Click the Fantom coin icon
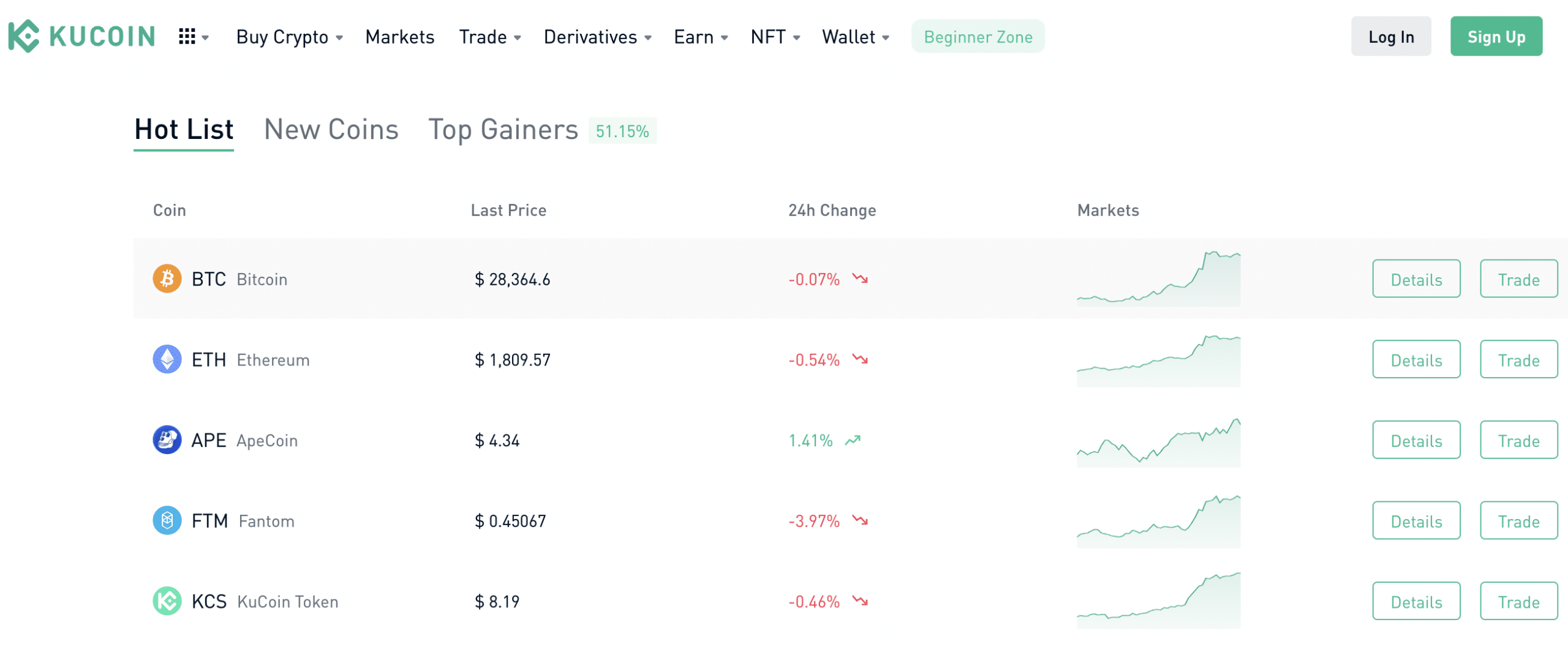This screenshot has height=658, width=1568. 167,521
